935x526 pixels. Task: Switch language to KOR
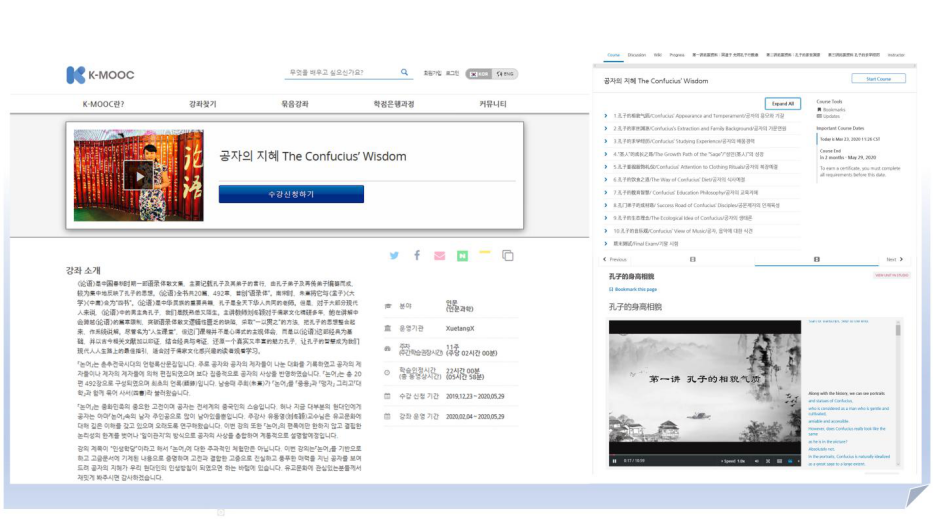click(479, 74)
